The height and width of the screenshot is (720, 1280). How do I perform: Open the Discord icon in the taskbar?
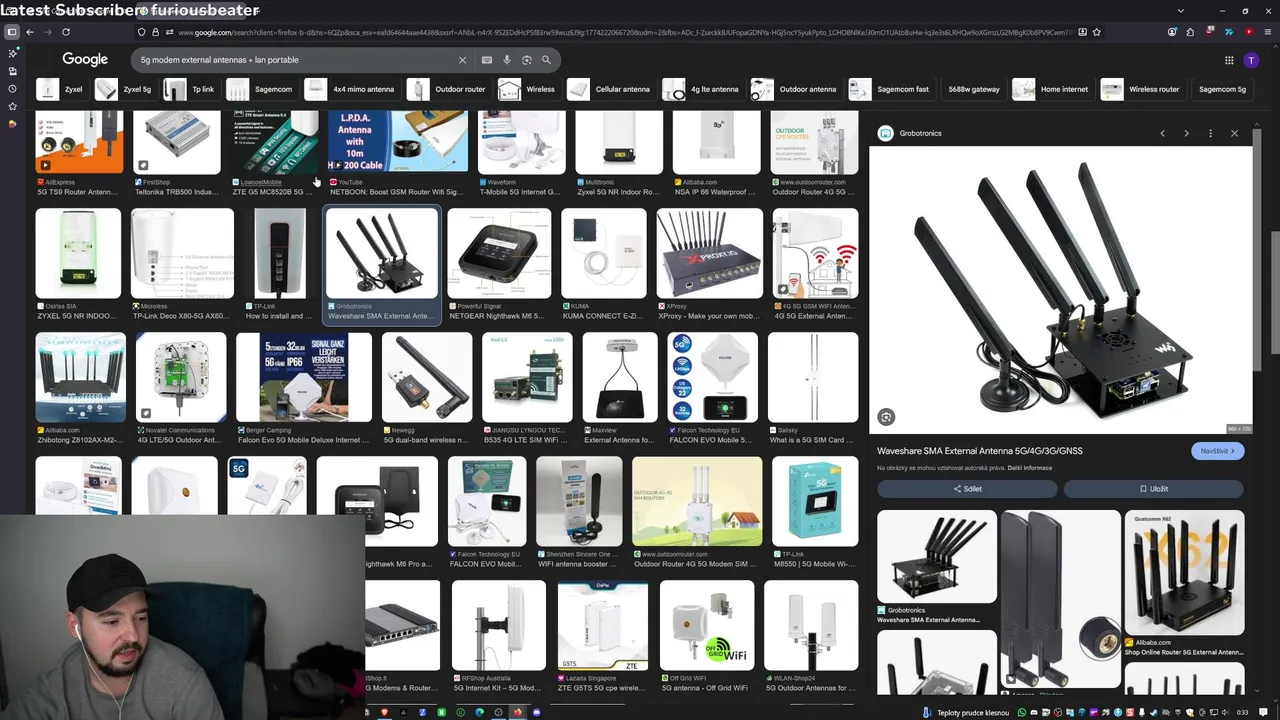coord(536,712)
